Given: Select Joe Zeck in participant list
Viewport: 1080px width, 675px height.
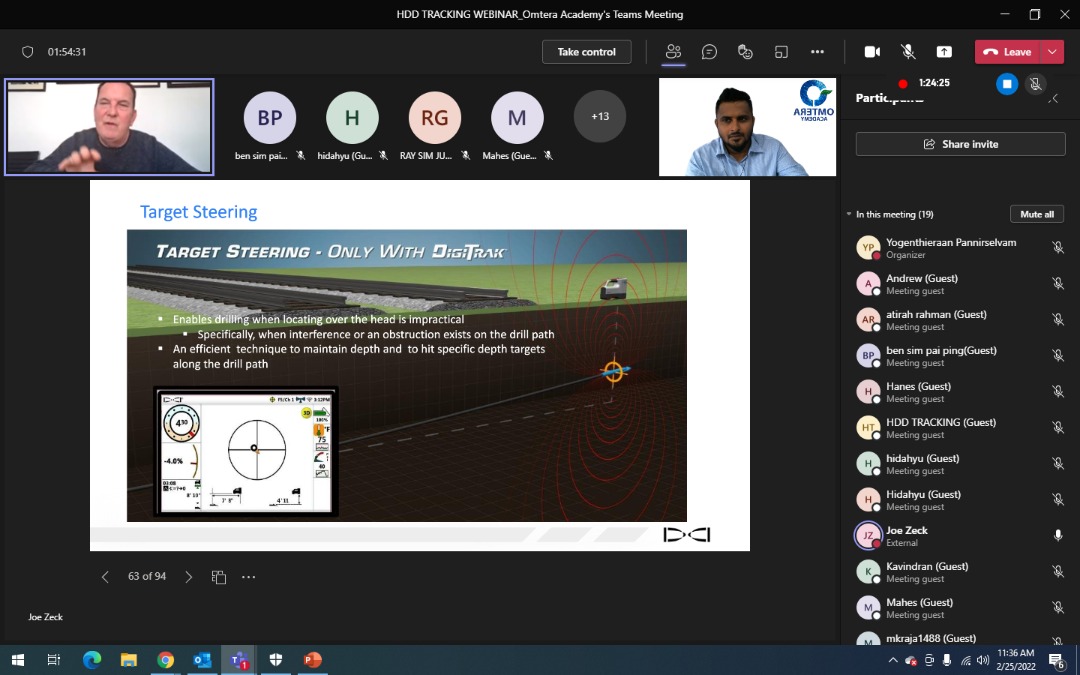Looking at the screenshot, I should click(960, 536).
